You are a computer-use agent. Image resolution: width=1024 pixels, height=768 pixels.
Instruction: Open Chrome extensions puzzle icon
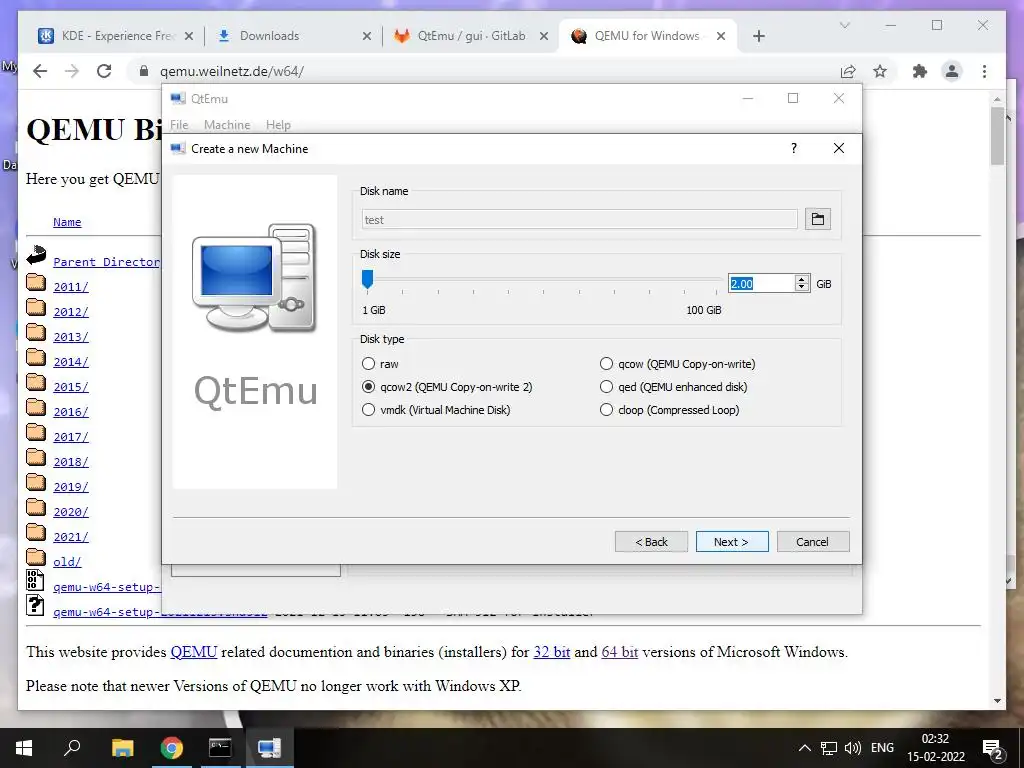(920, 71)
